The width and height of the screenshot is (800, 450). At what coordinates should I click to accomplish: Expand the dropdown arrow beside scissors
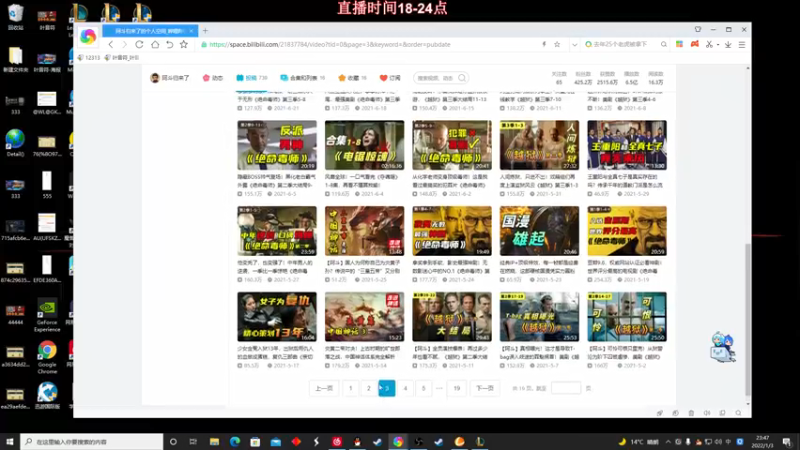(717, 45)
